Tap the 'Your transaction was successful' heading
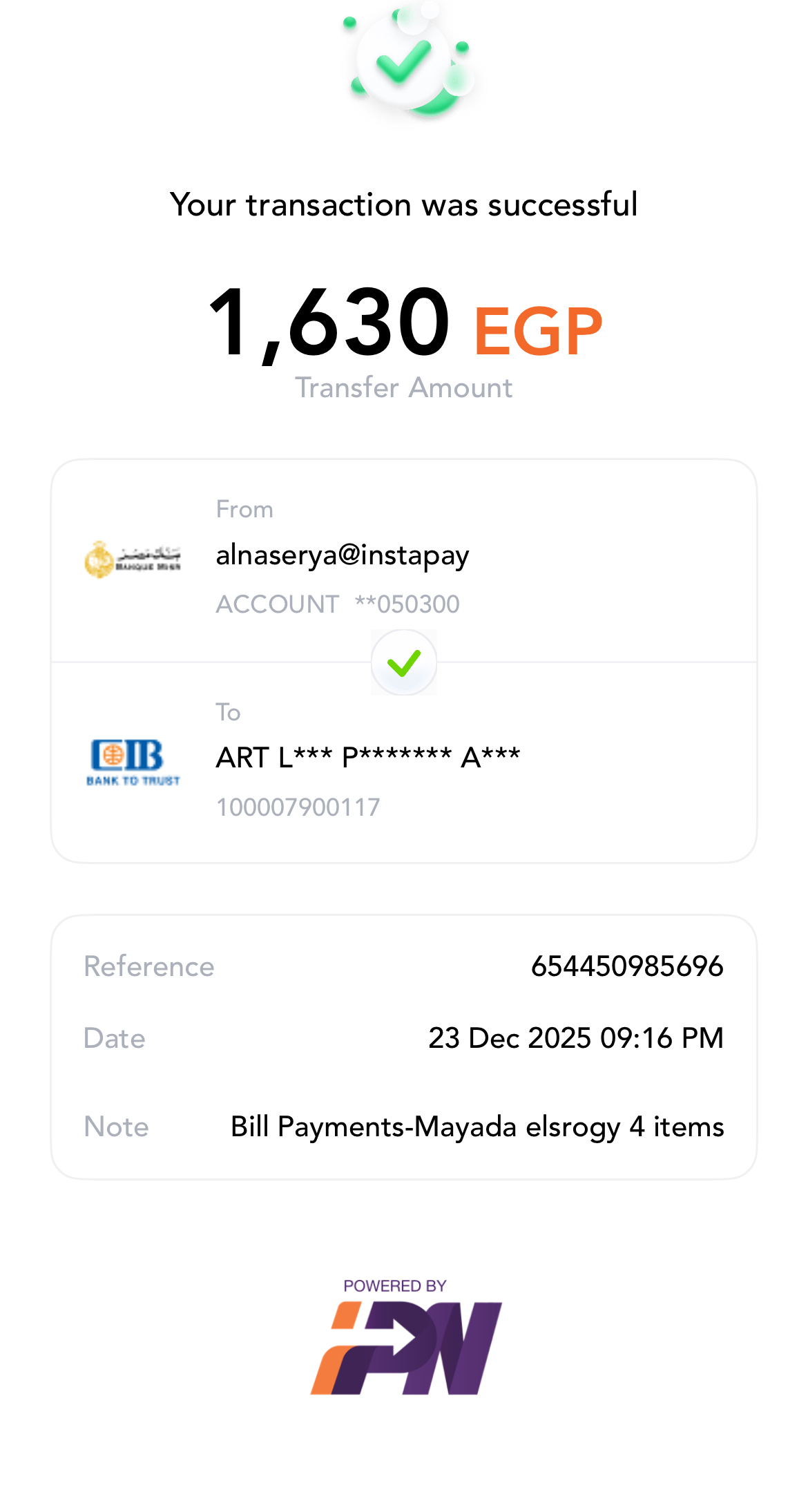808x1512 pixels. point(404,204)
